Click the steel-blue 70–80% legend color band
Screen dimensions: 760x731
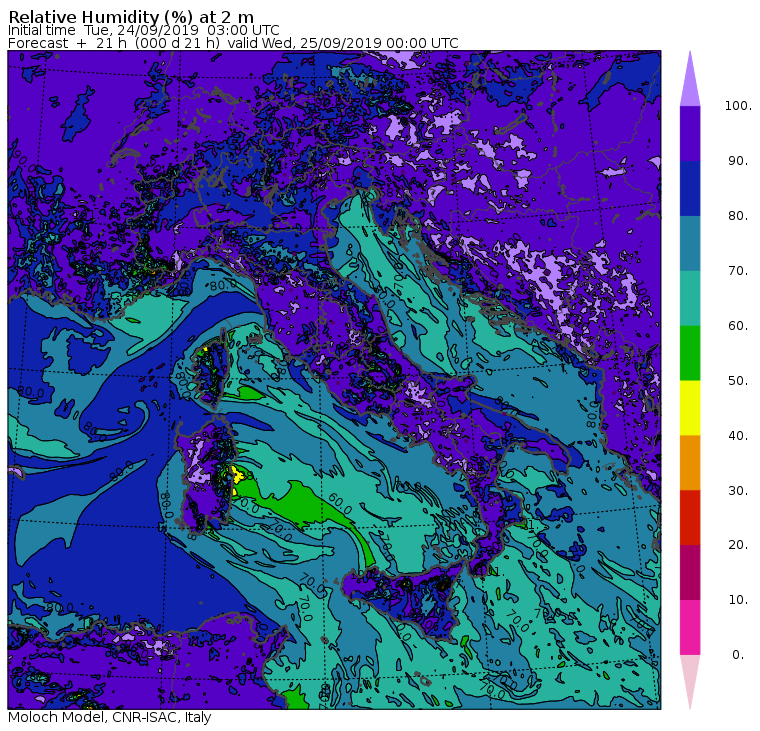(x=690, y=243)
